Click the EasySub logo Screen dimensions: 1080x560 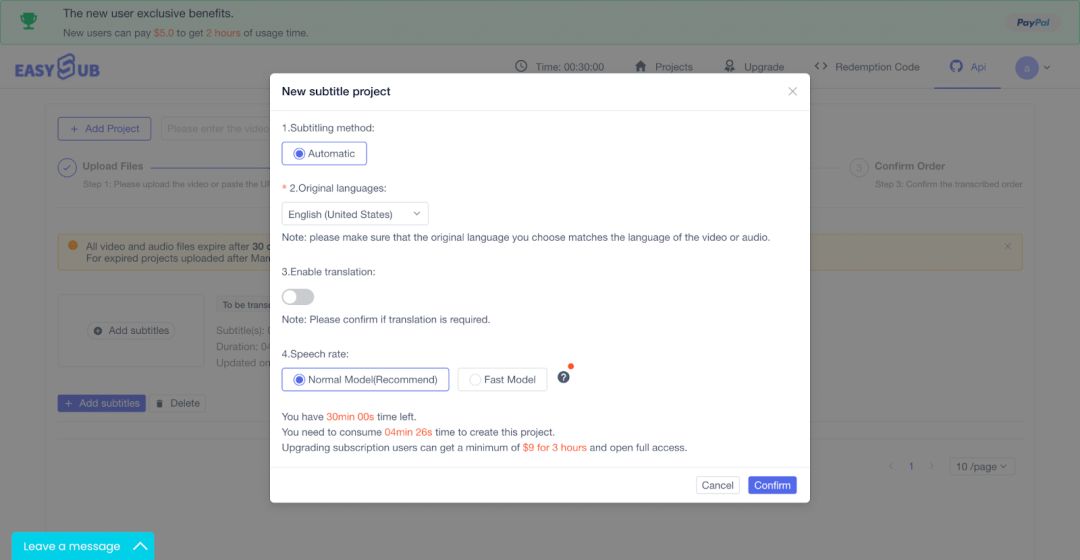pos(57,68)
